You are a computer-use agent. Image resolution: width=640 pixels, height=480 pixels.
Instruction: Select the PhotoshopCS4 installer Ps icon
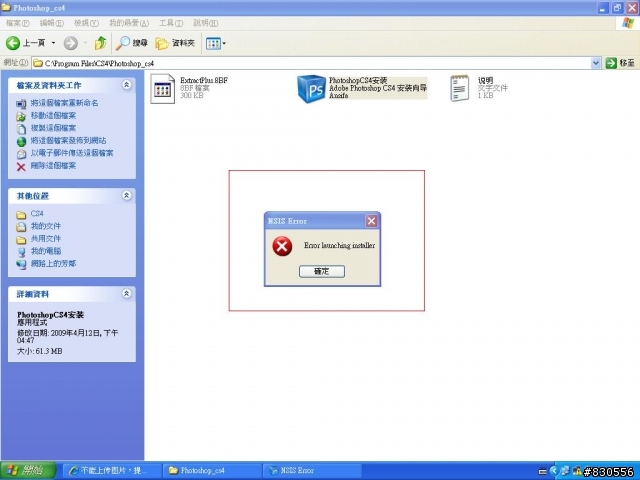pyautogui.click(x=311, y=89)
